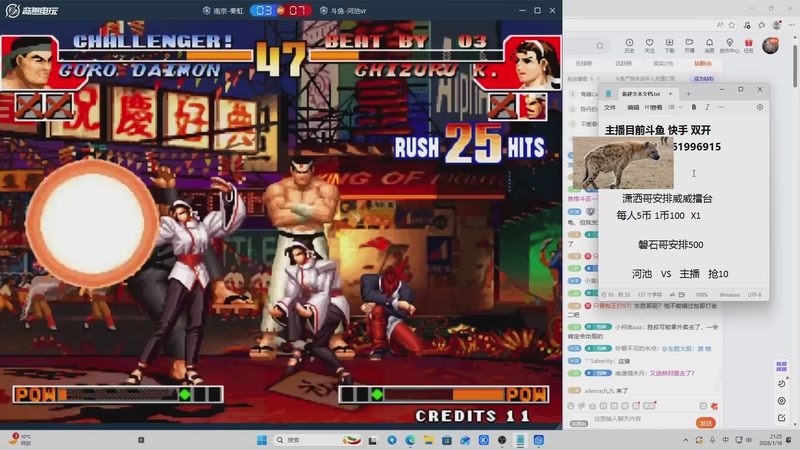Open the 历史 history clock icon
The image size is (800, 450).
[x=629, y=45]
